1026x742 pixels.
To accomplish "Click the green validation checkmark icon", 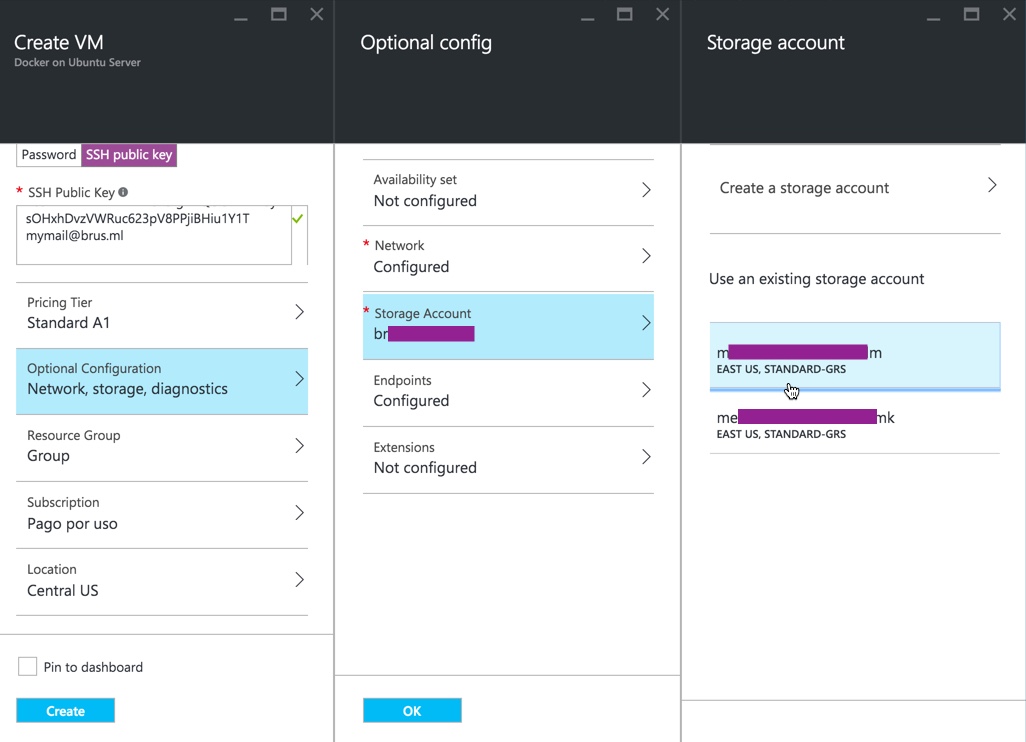I will tap(297, 218).
